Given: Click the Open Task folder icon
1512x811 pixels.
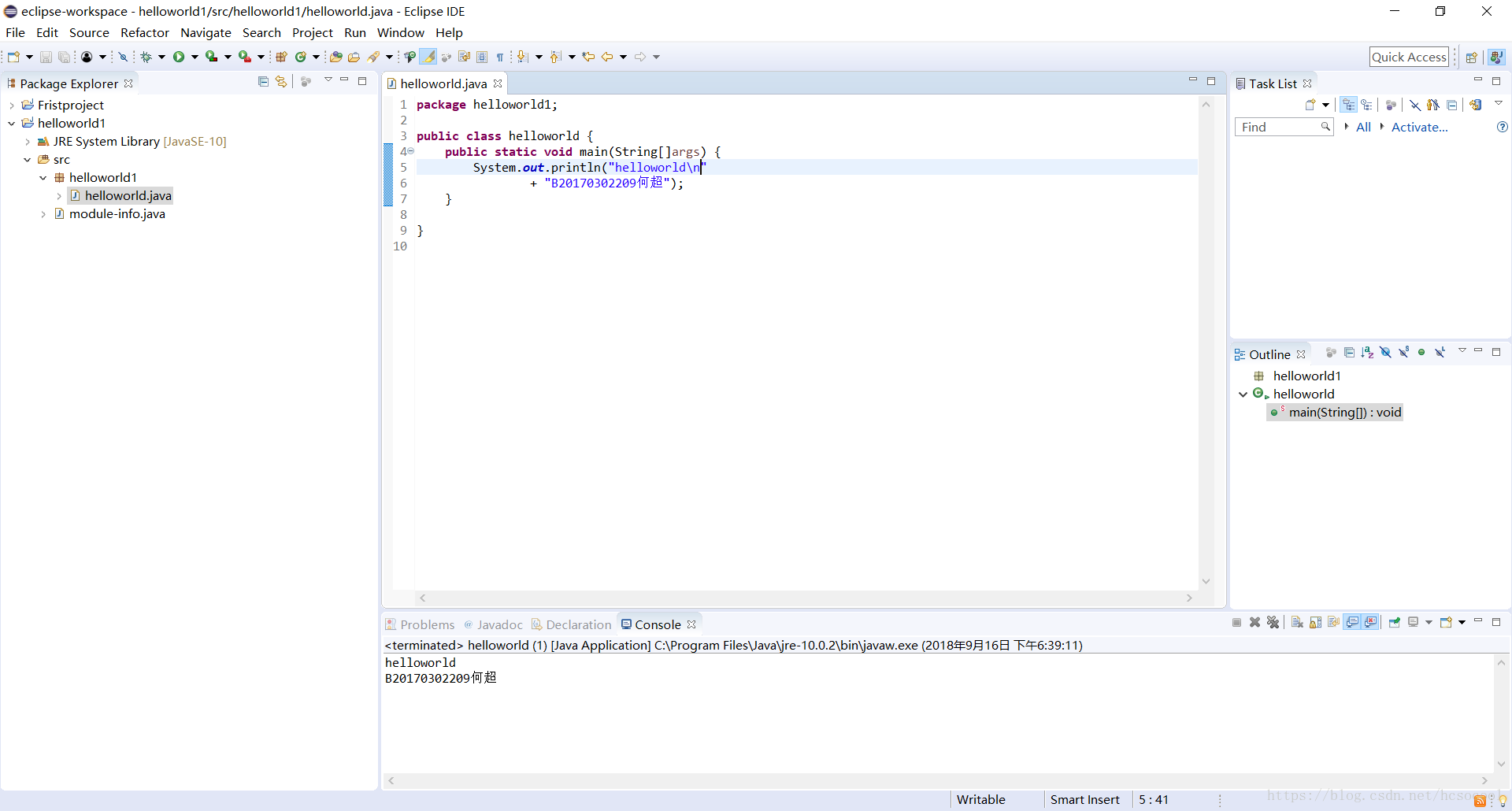Looking at the screenshot, I should [x=354, y=57].
